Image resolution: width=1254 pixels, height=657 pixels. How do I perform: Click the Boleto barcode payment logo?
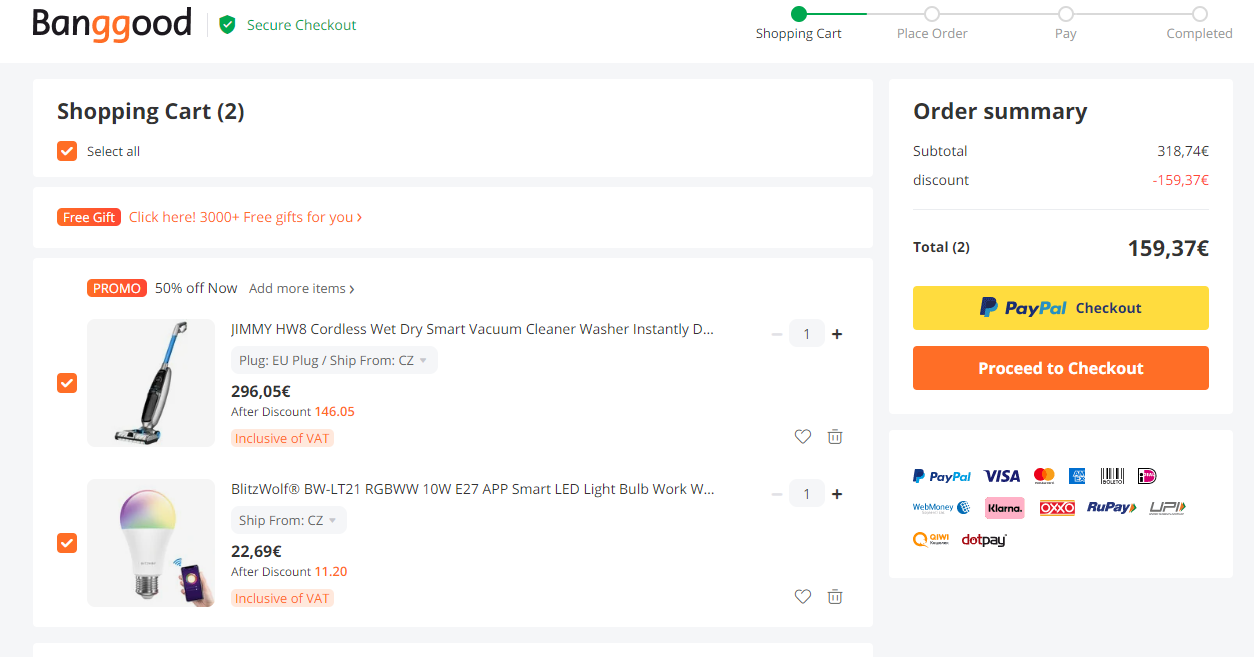[1113, 476]
